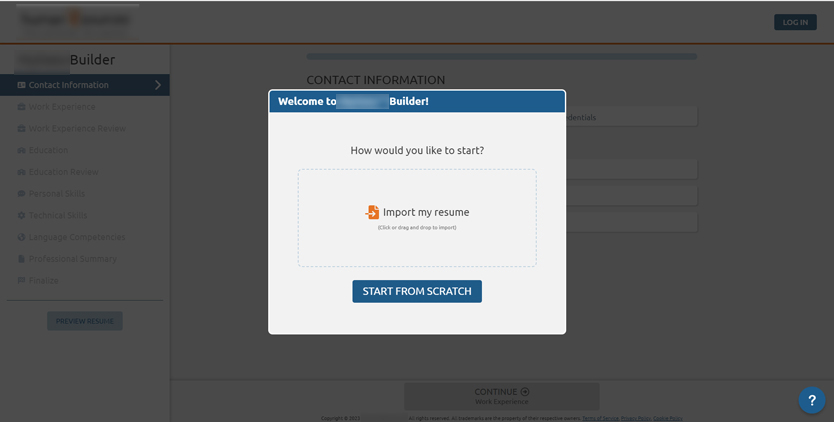
Task: Open the help question mark button
Action: tap(811, 400)
